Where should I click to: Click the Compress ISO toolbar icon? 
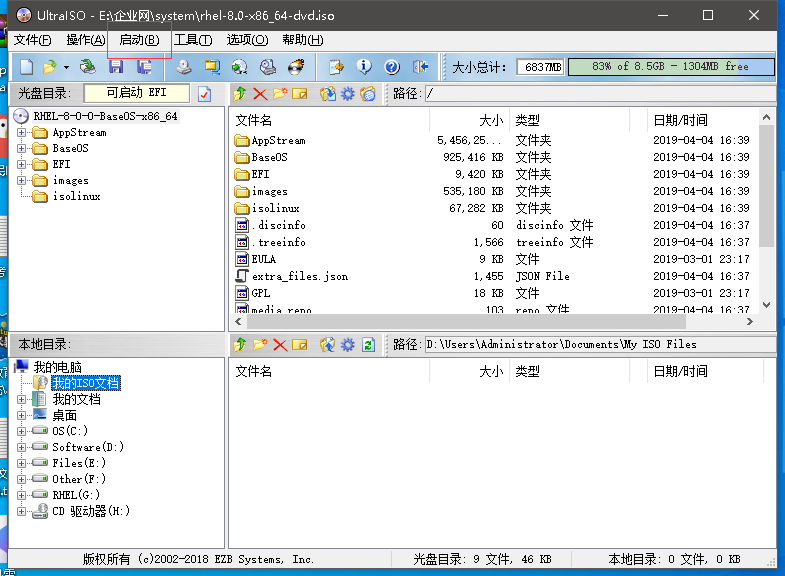(212, 67)
